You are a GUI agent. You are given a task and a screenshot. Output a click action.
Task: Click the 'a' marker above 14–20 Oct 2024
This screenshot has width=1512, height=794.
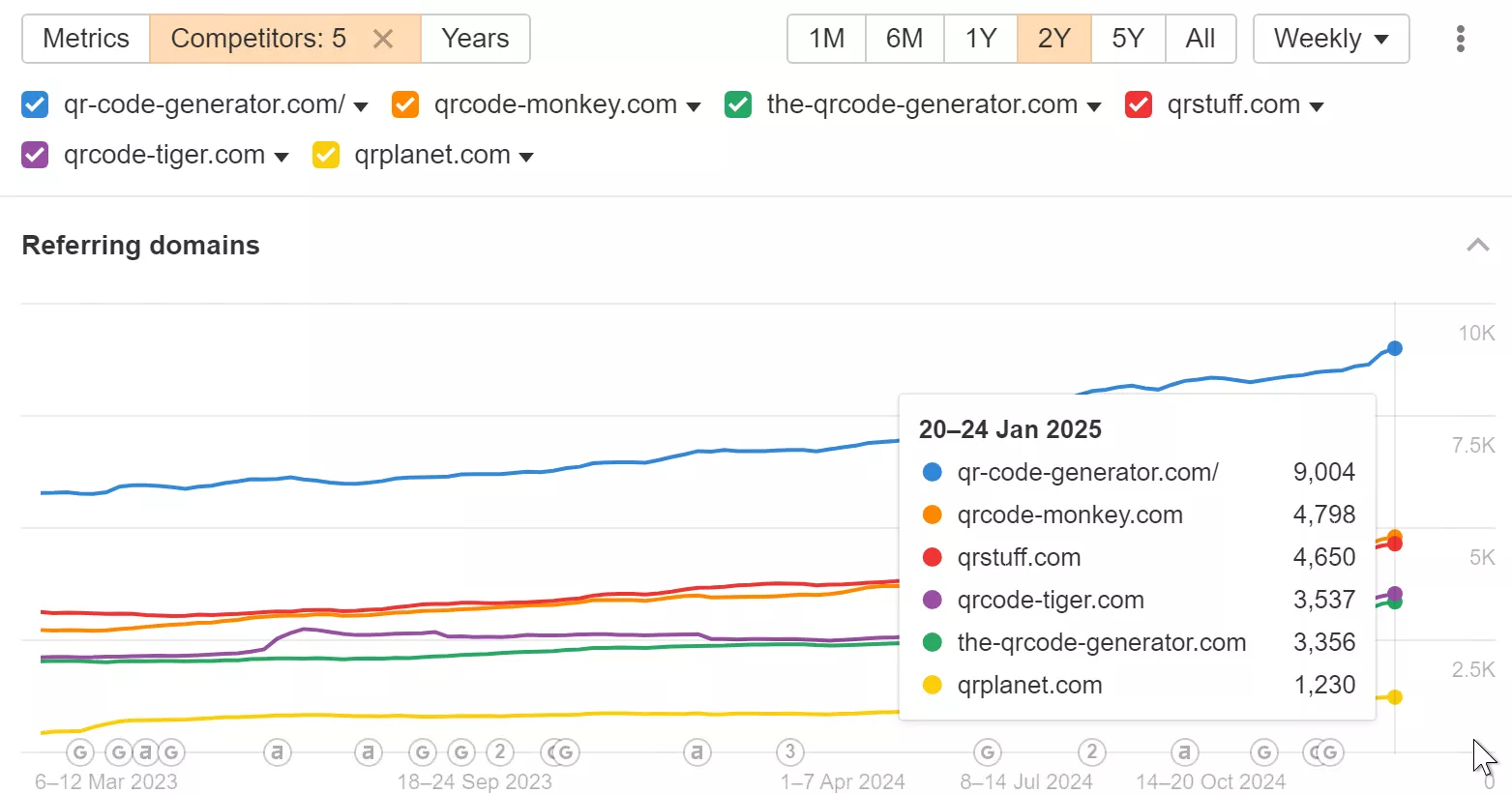click(x=1184, y=751)
